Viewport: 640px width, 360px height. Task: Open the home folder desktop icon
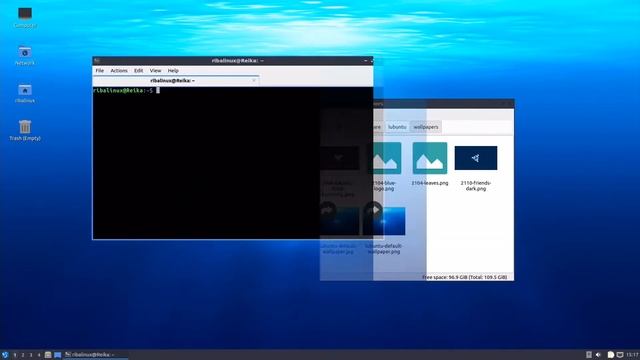pos(24,93)
